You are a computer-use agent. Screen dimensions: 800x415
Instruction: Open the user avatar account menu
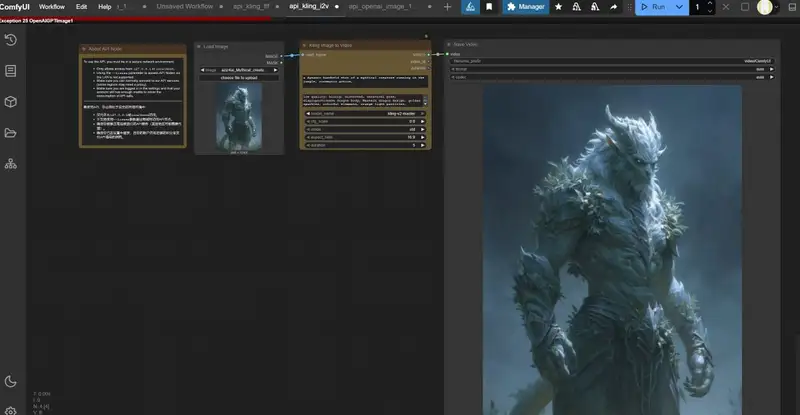pos(767,7)
